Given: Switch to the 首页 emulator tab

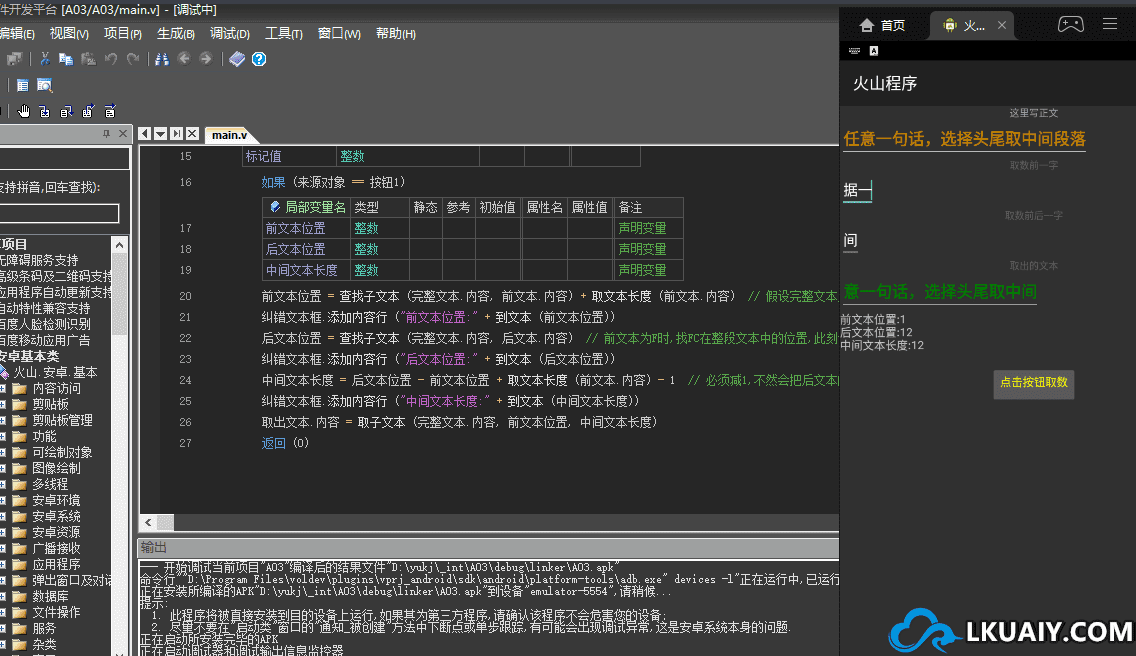Looking at the screenshot, I should (x=882, y=25).
